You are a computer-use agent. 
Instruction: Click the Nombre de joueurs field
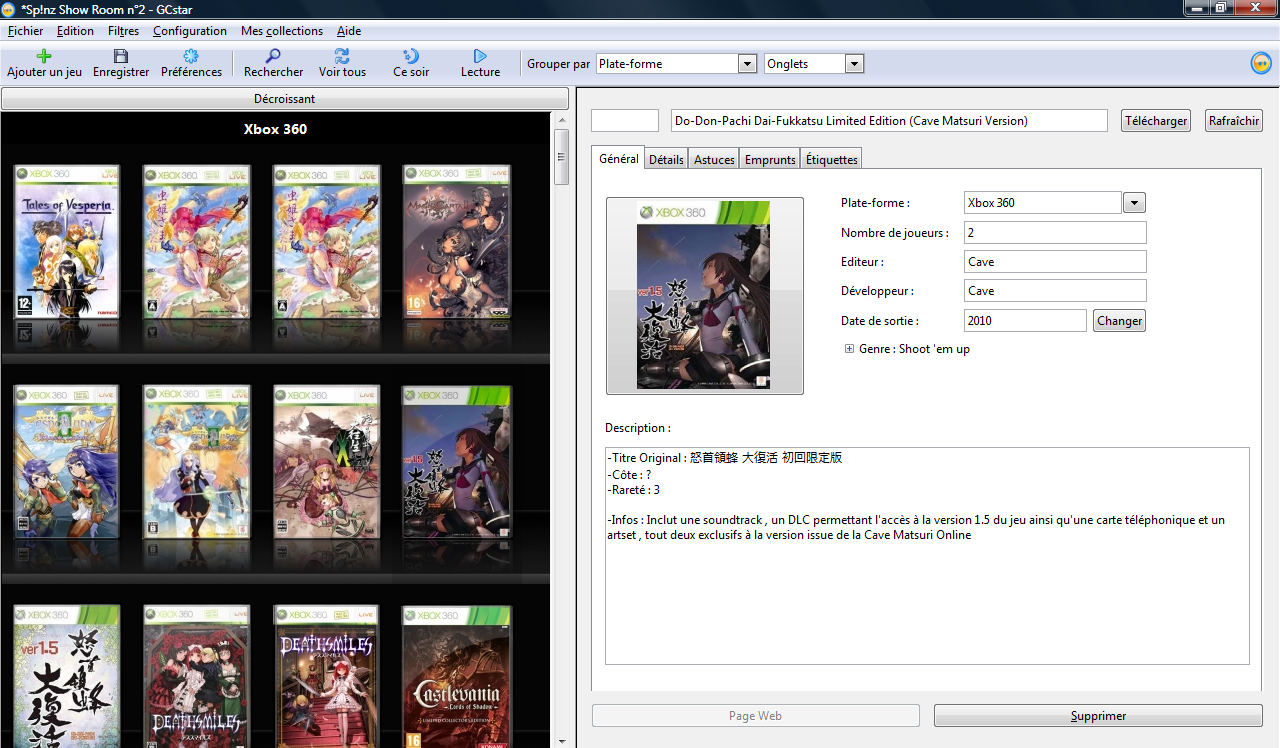point(1055,233)
